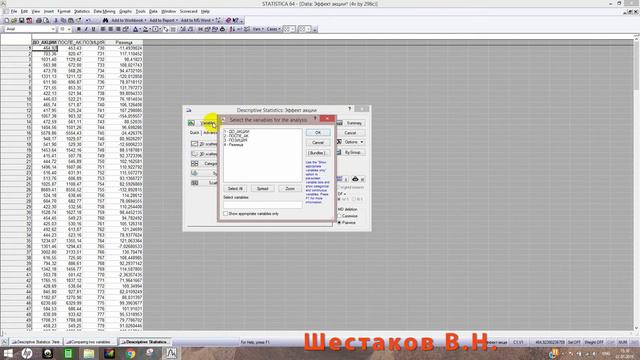Click the Разница column header

(124, 42)
